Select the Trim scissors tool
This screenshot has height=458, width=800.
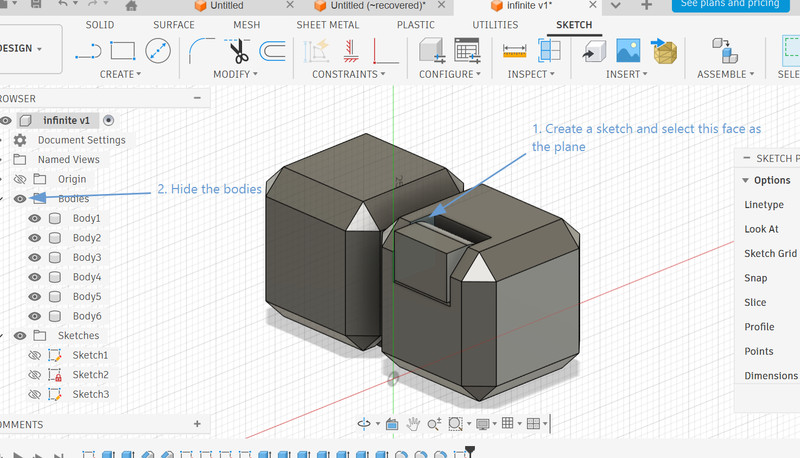point(237,51)
